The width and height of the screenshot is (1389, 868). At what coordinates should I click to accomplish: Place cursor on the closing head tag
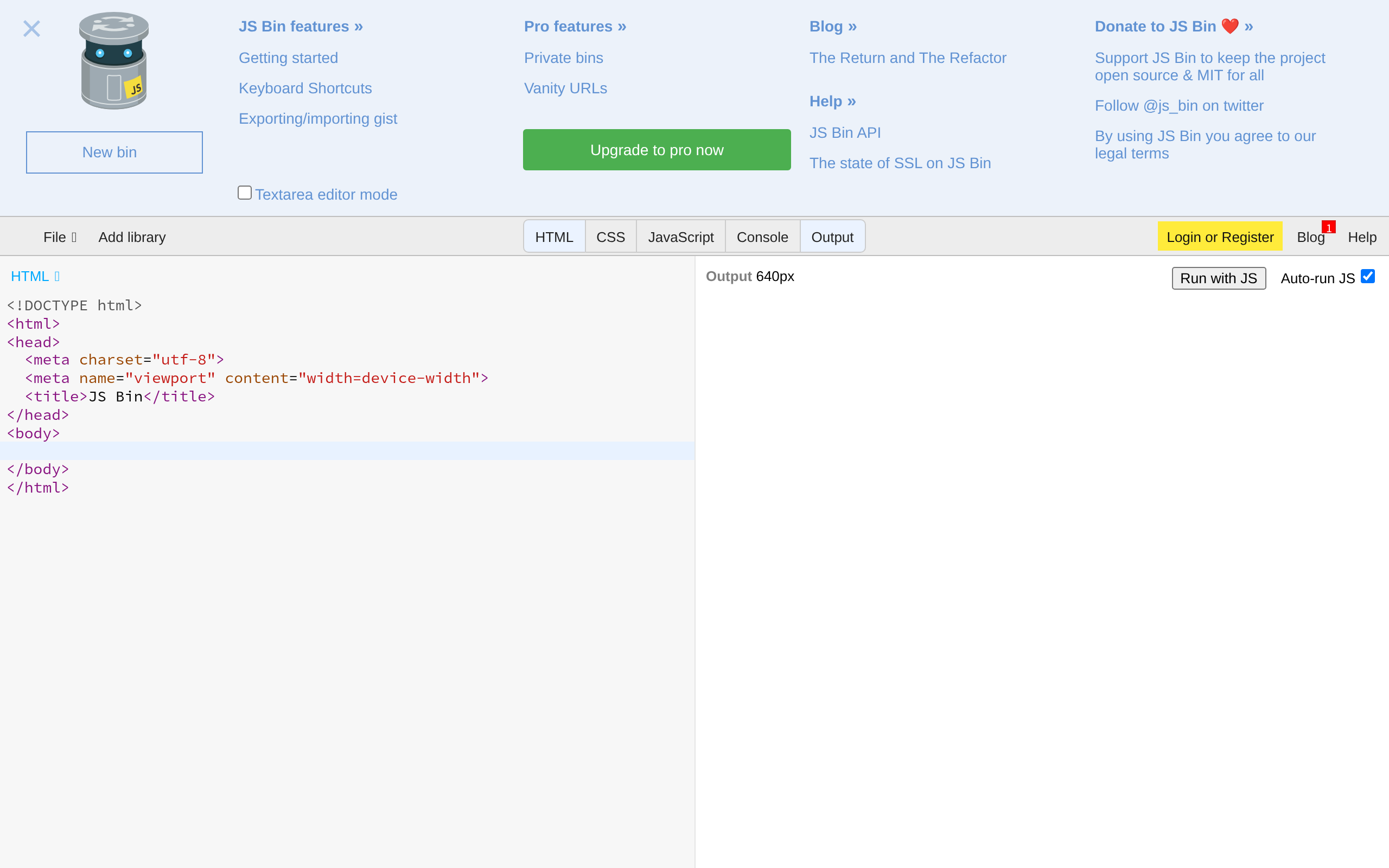[x=38, y=415]
